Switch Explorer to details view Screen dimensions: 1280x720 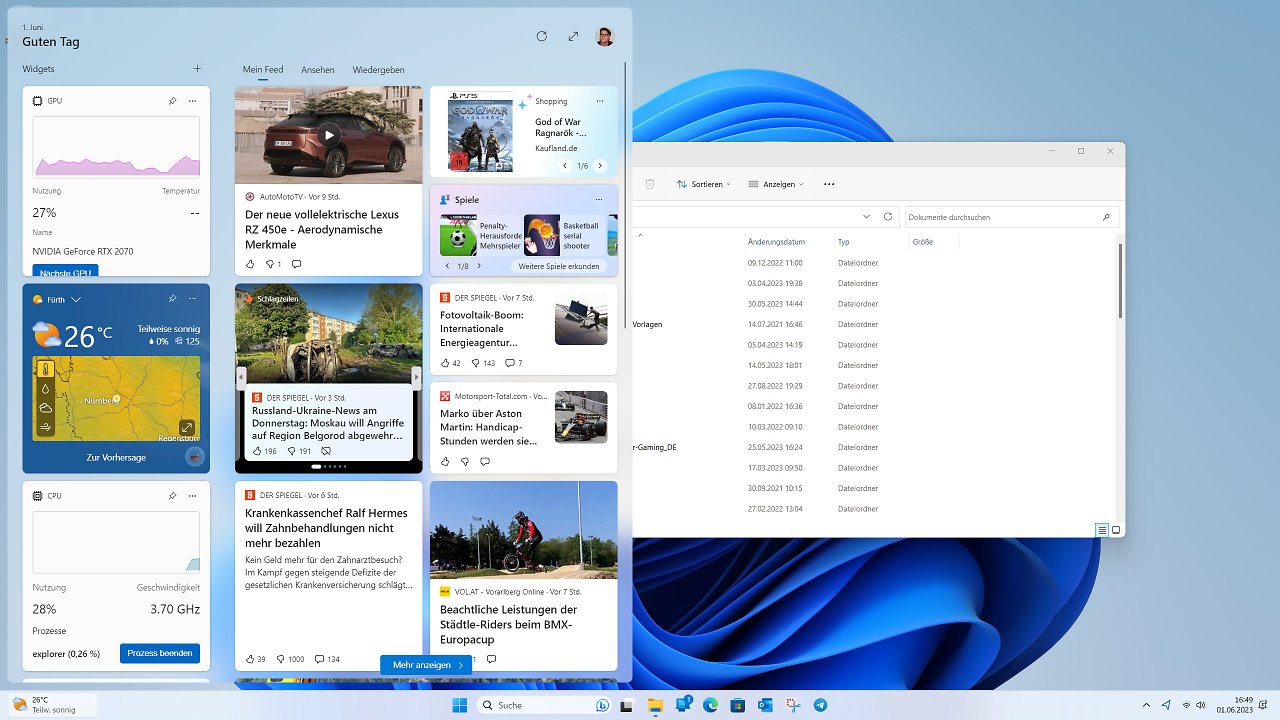1102,530
